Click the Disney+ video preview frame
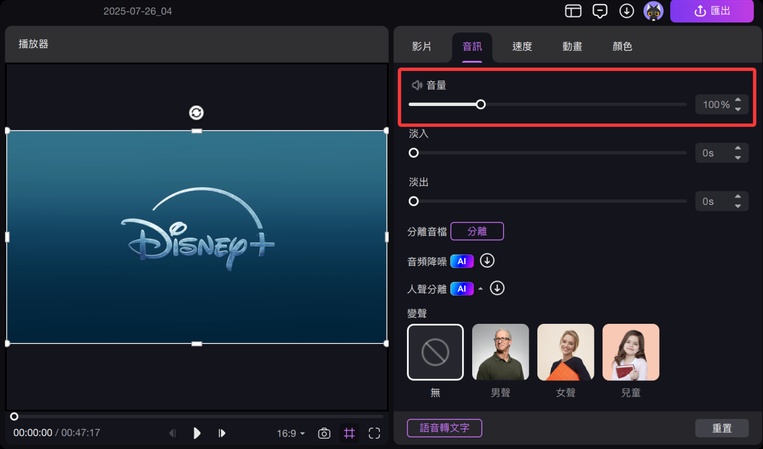763x449 pixels. [x=197, y=237]
